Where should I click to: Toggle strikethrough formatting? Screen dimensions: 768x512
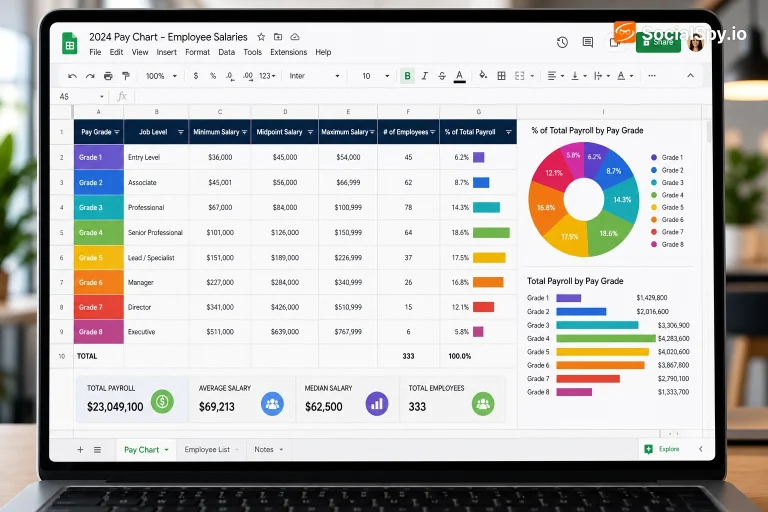(442, 76)
